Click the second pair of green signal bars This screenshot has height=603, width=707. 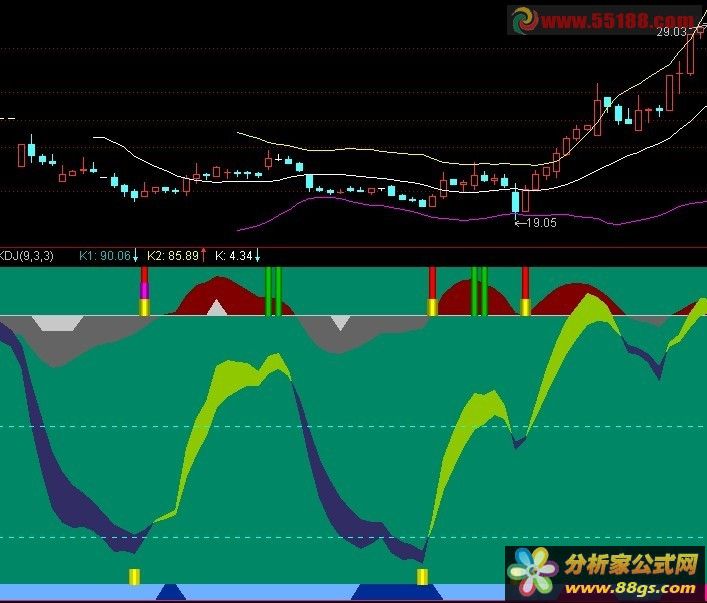tap(479, 291)
